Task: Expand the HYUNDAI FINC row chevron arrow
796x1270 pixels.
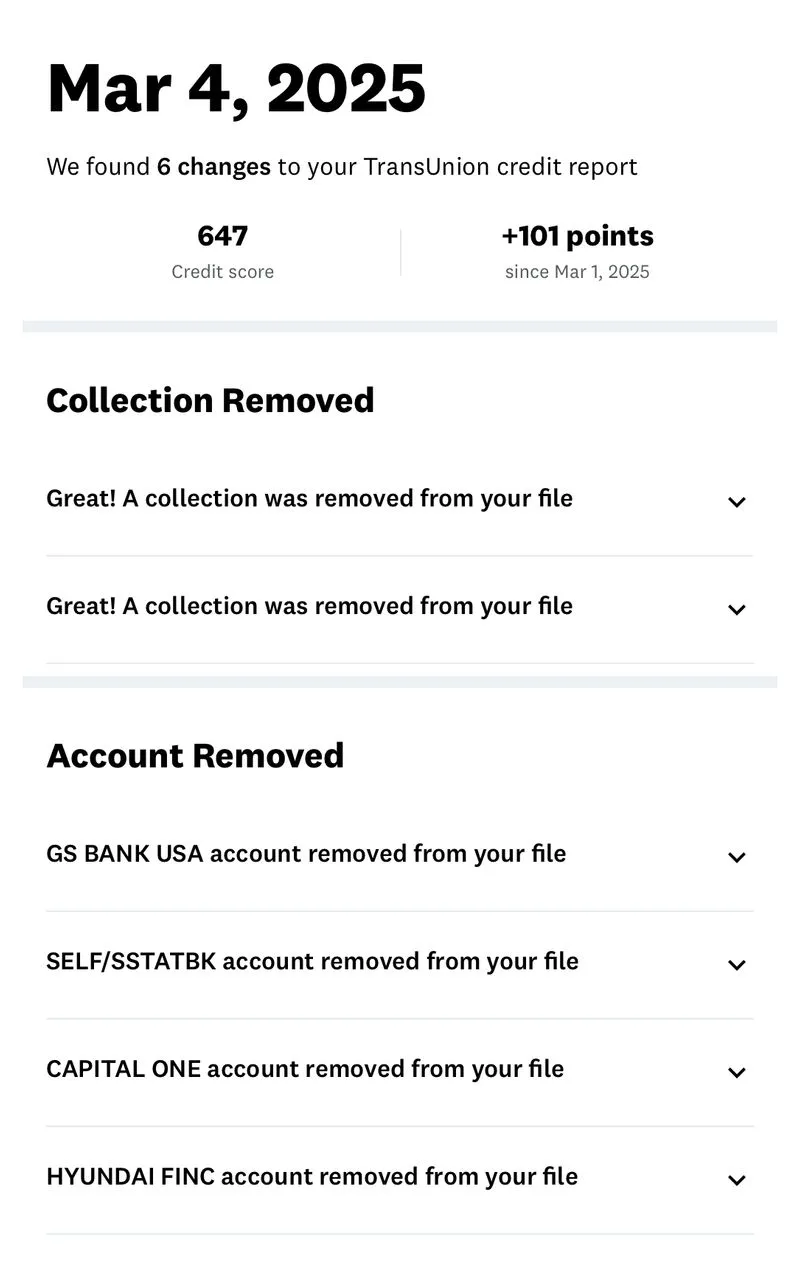Action: 737,1180
